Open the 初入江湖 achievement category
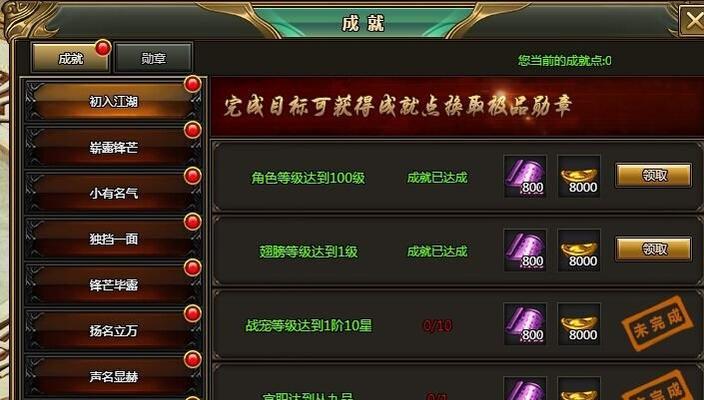 point(113,101)
